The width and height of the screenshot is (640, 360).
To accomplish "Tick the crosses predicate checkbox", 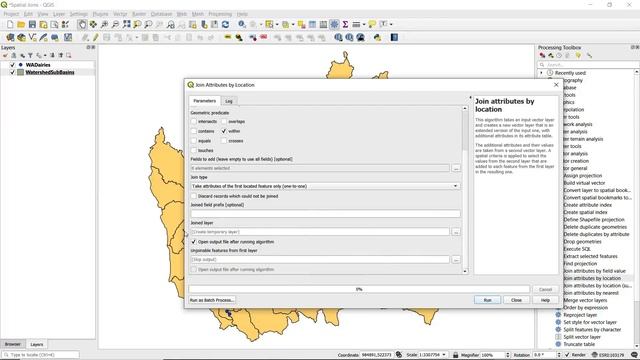I will (224, 141).
